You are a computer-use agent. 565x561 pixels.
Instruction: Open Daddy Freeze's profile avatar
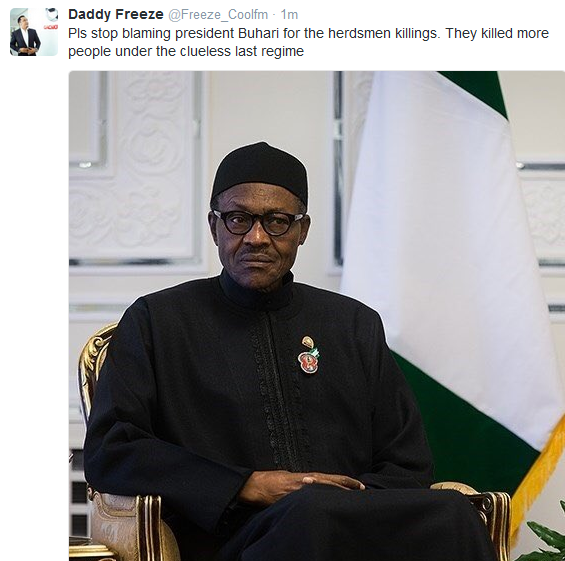34,32
